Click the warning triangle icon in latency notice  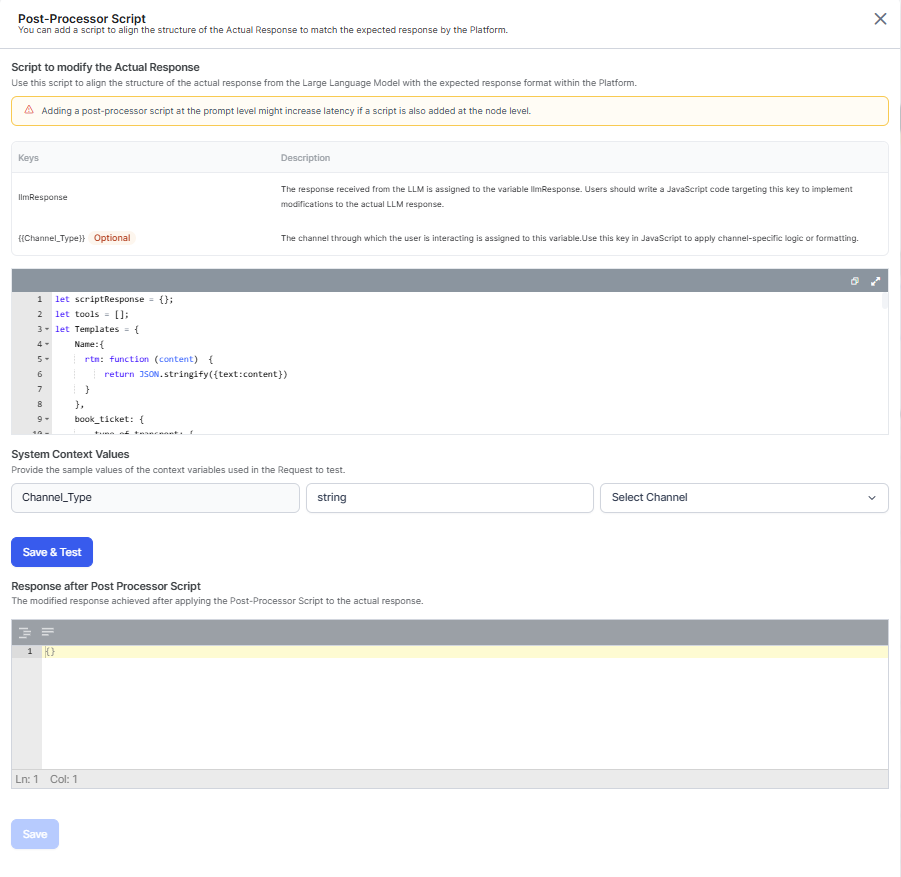(x=29, y=110)
